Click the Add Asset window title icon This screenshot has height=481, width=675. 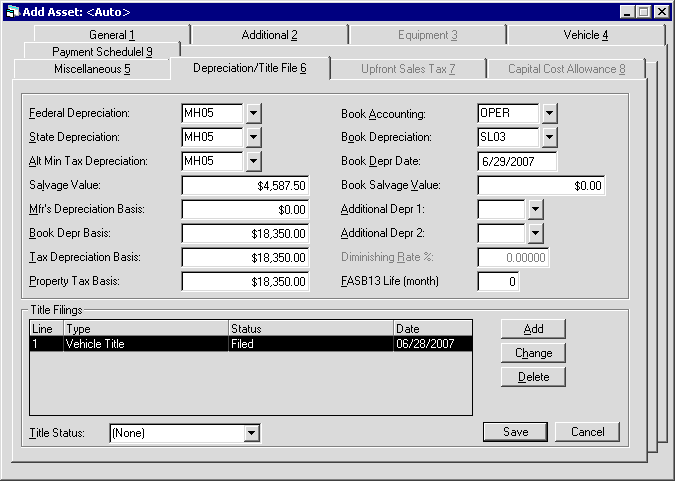[x=13, y=12]
